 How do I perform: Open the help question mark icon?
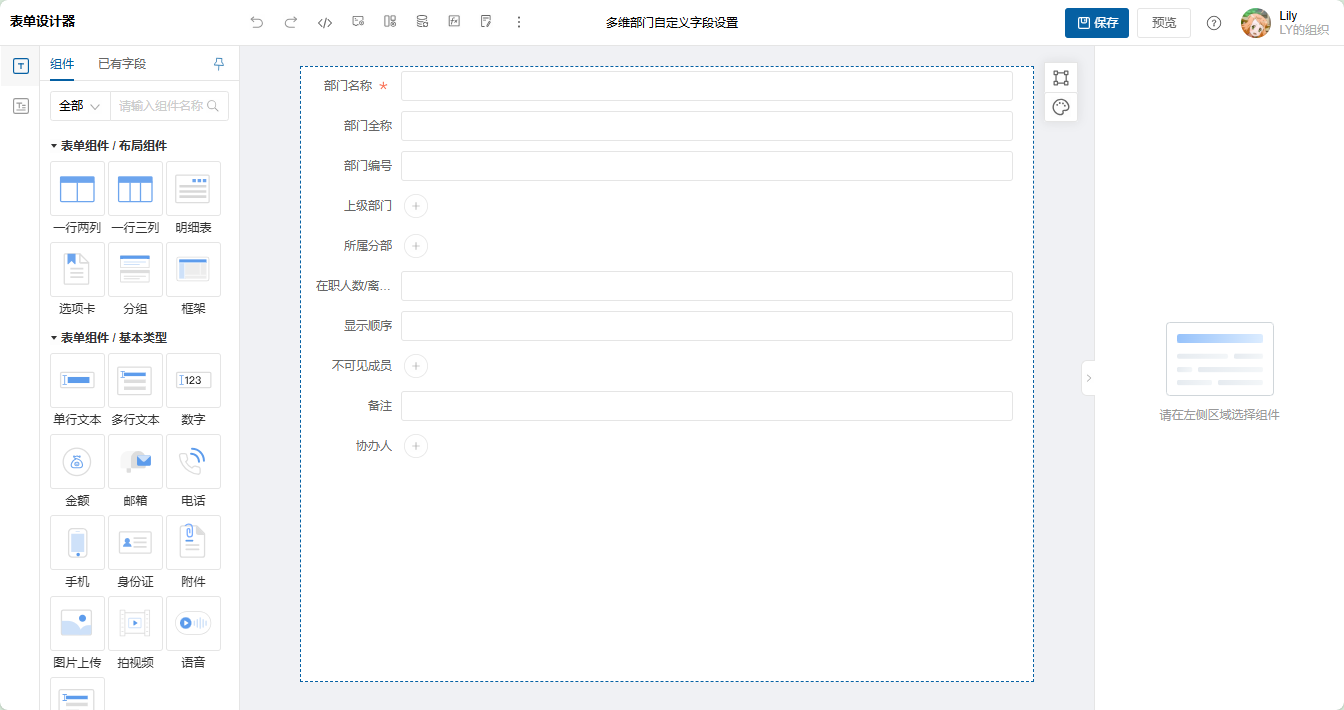click(x=1214, y=23)
